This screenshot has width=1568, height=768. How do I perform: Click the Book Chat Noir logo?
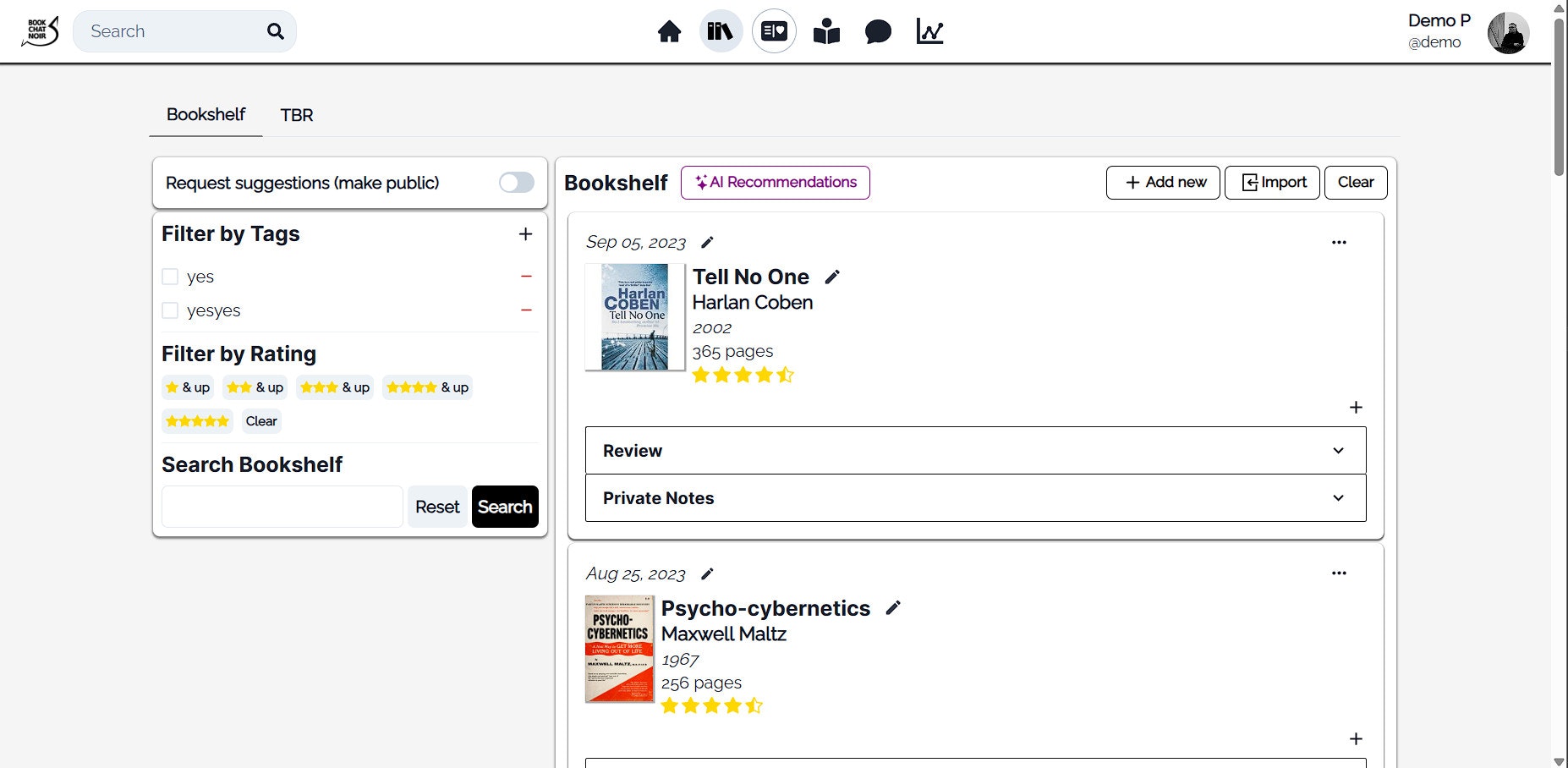tap(40, 31)
